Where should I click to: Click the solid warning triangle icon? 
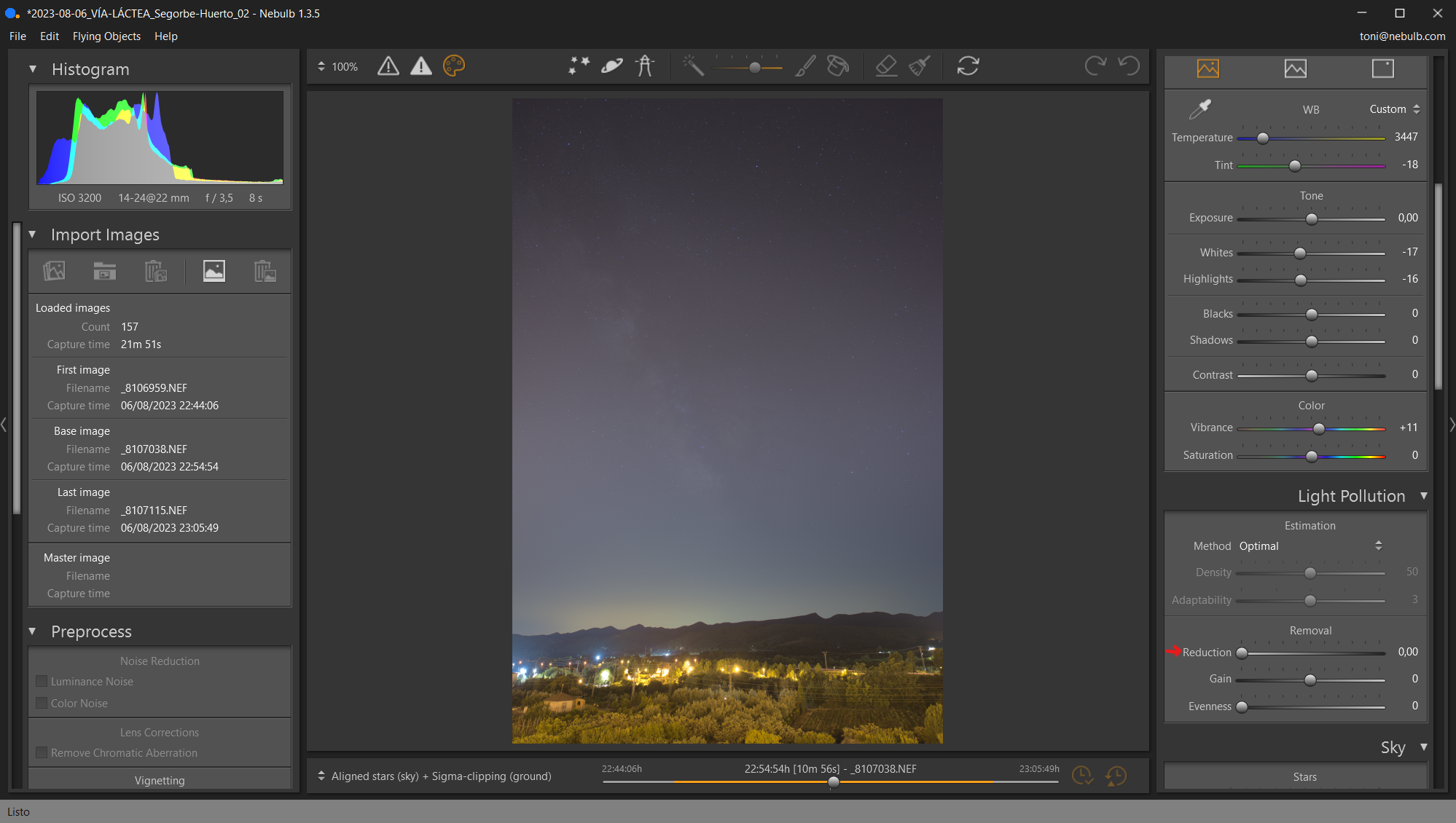(x=421, y=66)
